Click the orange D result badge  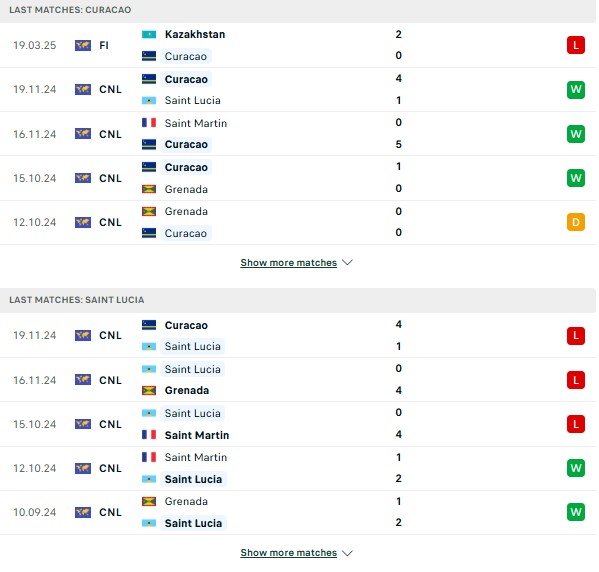[576, 222]
